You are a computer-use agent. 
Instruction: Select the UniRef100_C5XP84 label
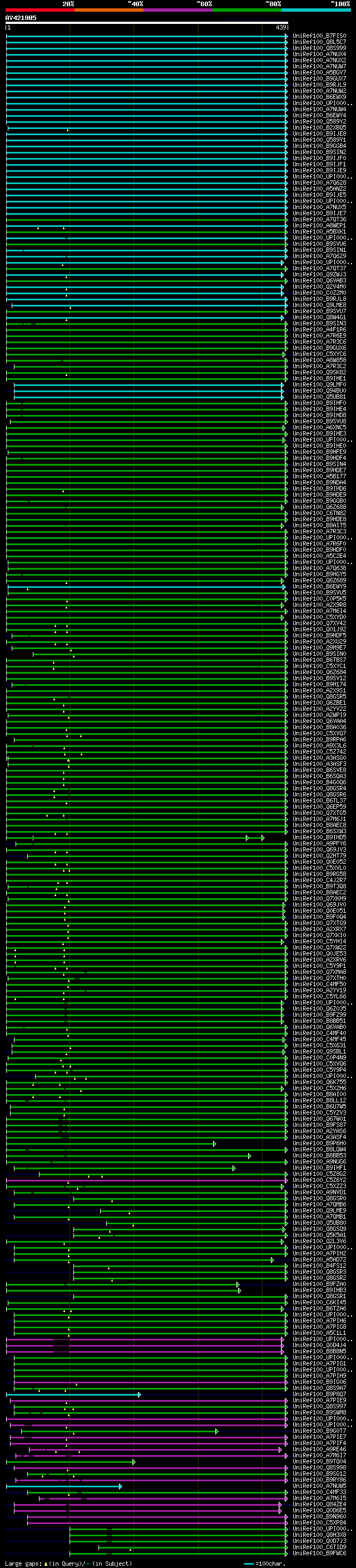[319, 1522]
